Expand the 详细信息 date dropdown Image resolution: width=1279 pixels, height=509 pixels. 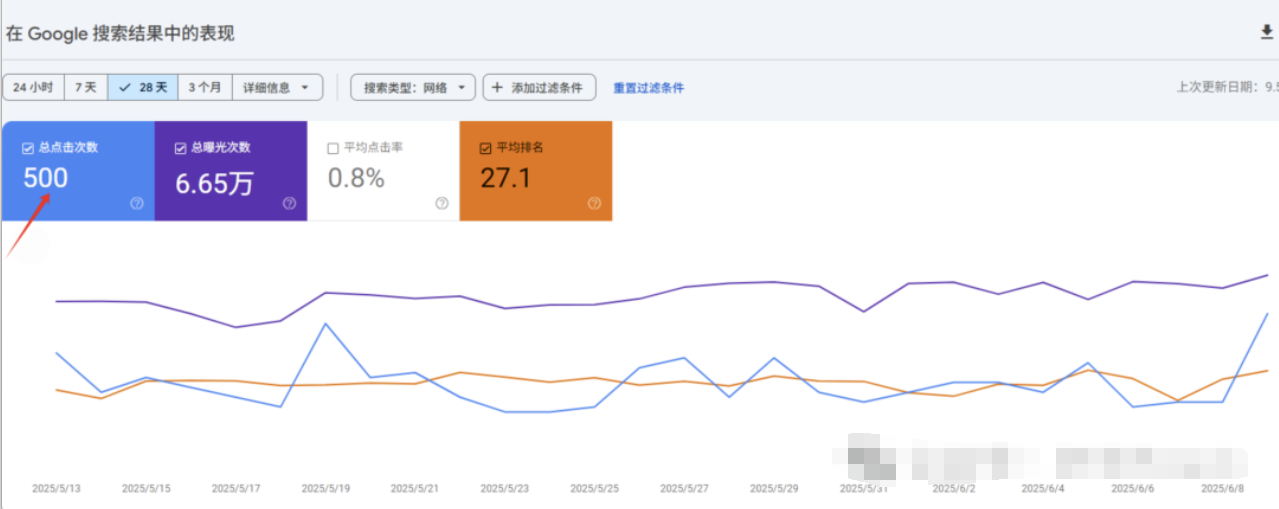pos(277,88)
